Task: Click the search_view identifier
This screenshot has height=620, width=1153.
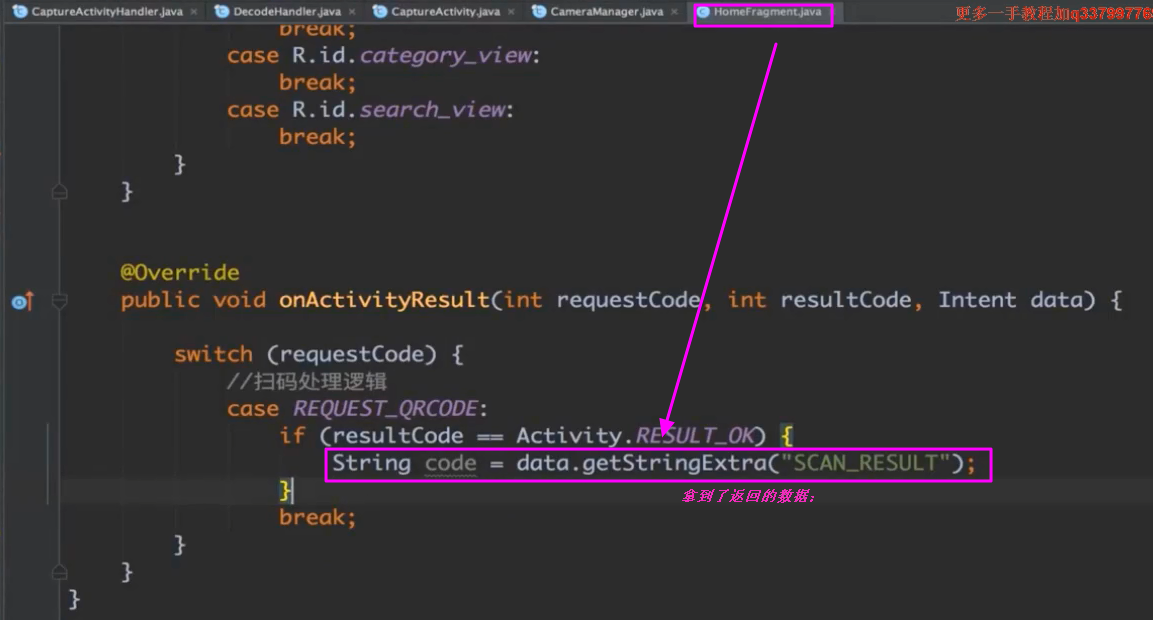Action: point(432,110)
